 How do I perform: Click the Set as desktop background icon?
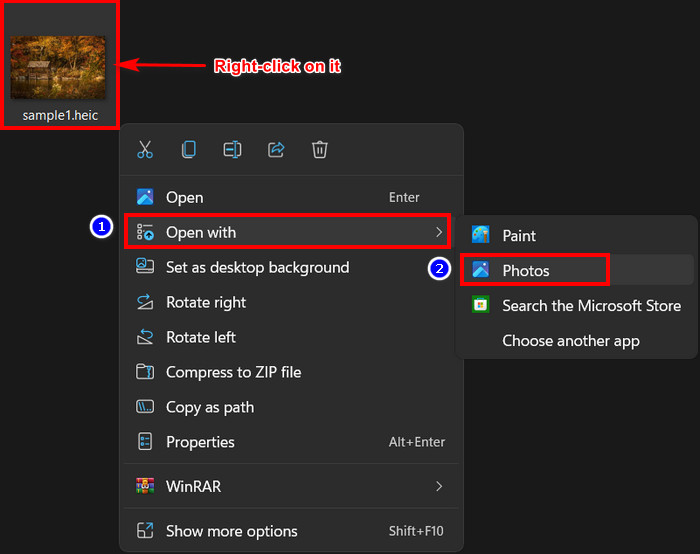pyautogui.click(x=145, y=267)
